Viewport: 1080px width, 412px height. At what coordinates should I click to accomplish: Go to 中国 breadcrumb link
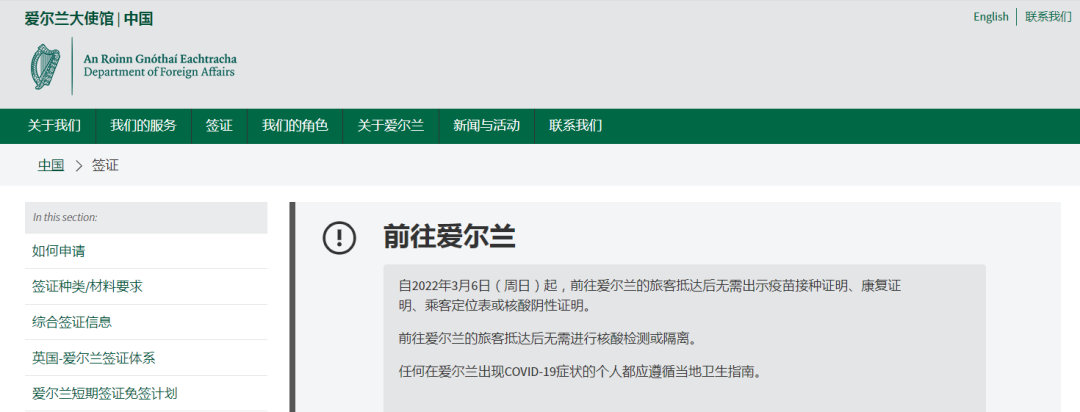click(51, 165)
